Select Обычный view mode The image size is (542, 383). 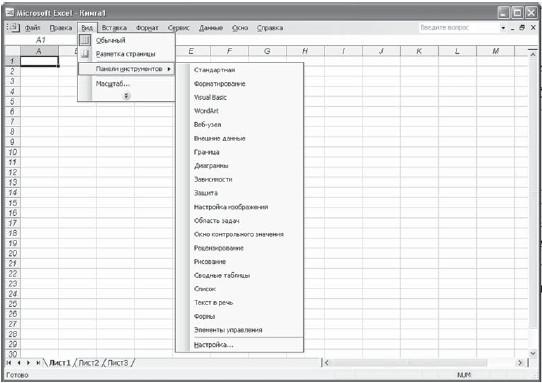point(127,40)
